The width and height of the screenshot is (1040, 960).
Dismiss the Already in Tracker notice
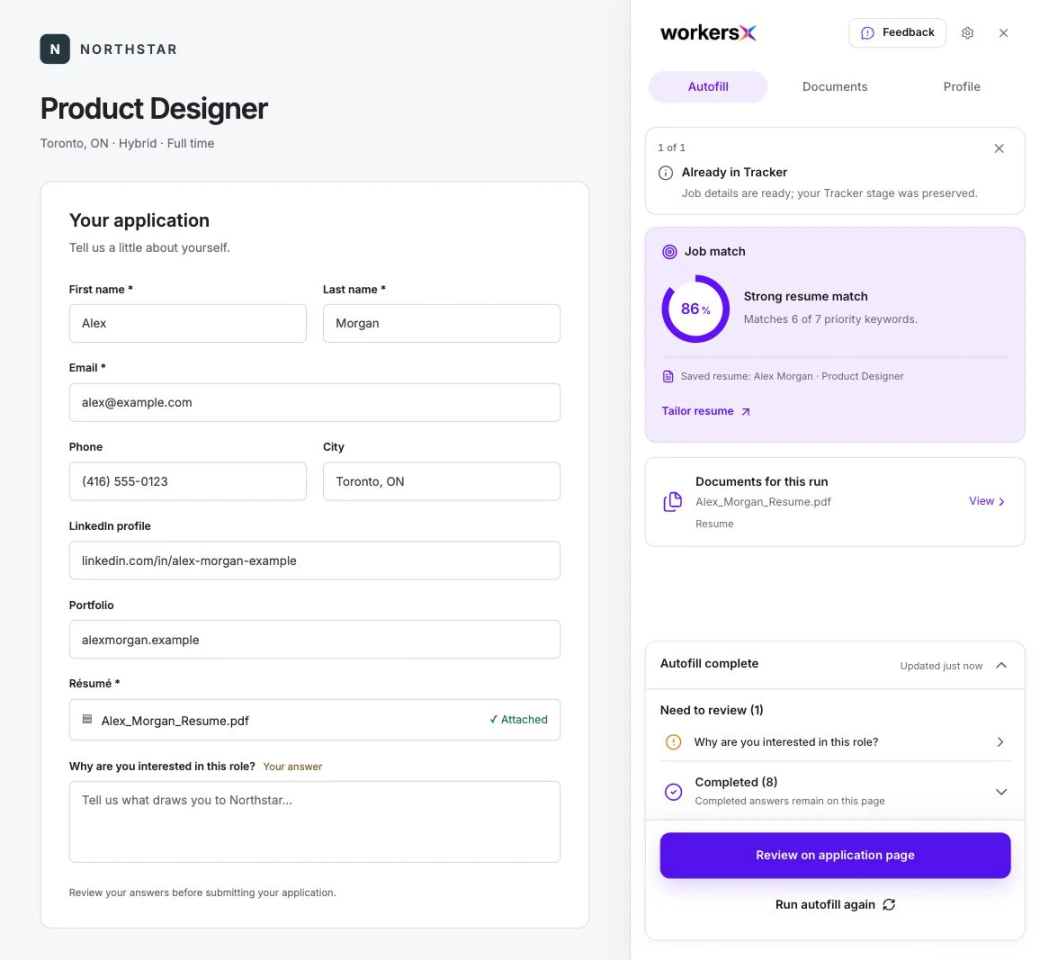click(x=999, y=149)
